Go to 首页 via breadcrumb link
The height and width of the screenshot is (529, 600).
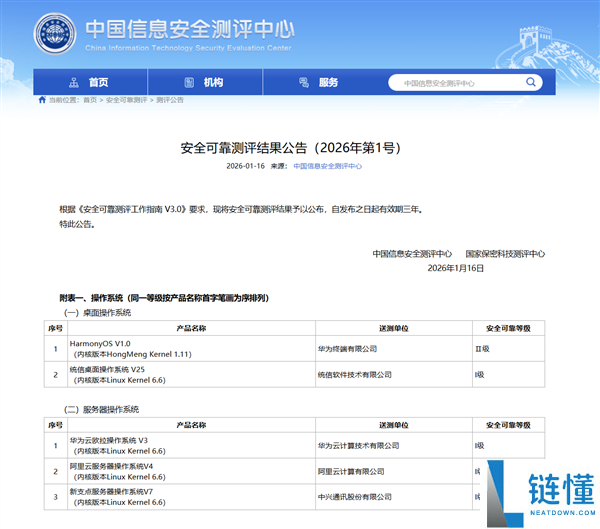(x=90, y=100)
